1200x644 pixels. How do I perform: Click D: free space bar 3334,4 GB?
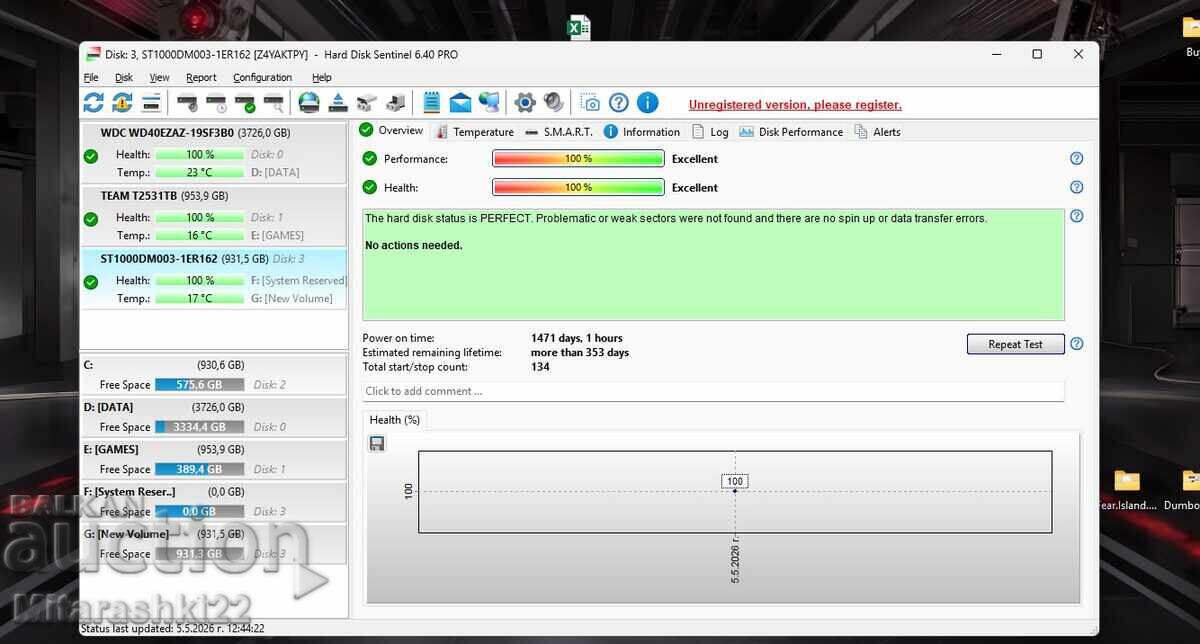pos(199,426)
